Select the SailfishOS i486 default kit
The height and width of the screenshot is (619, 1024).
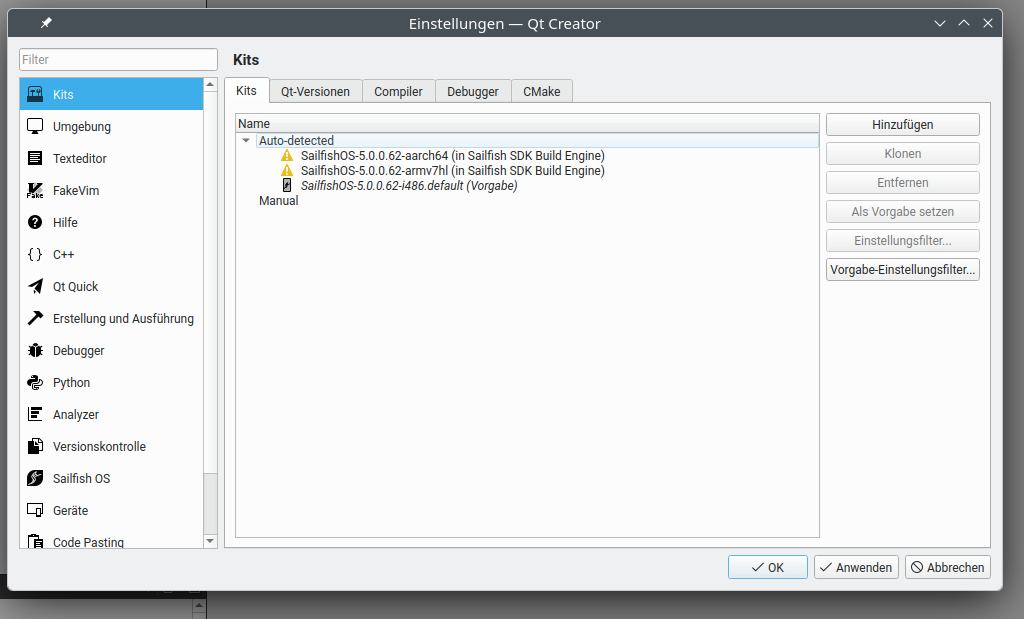click(408, 186)
